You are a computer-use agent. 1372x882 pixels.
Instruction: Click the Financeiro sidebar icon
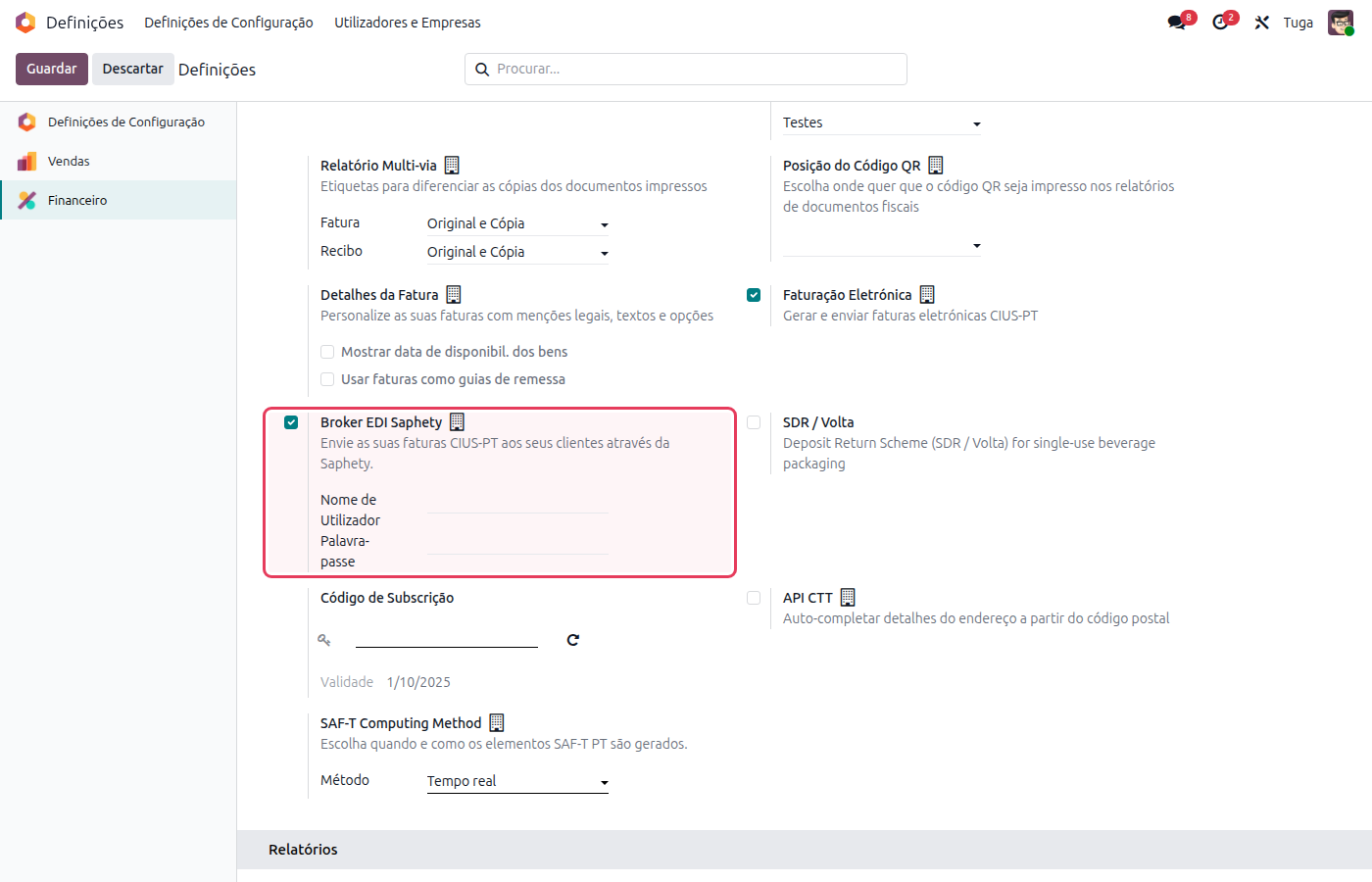[27, 201]
